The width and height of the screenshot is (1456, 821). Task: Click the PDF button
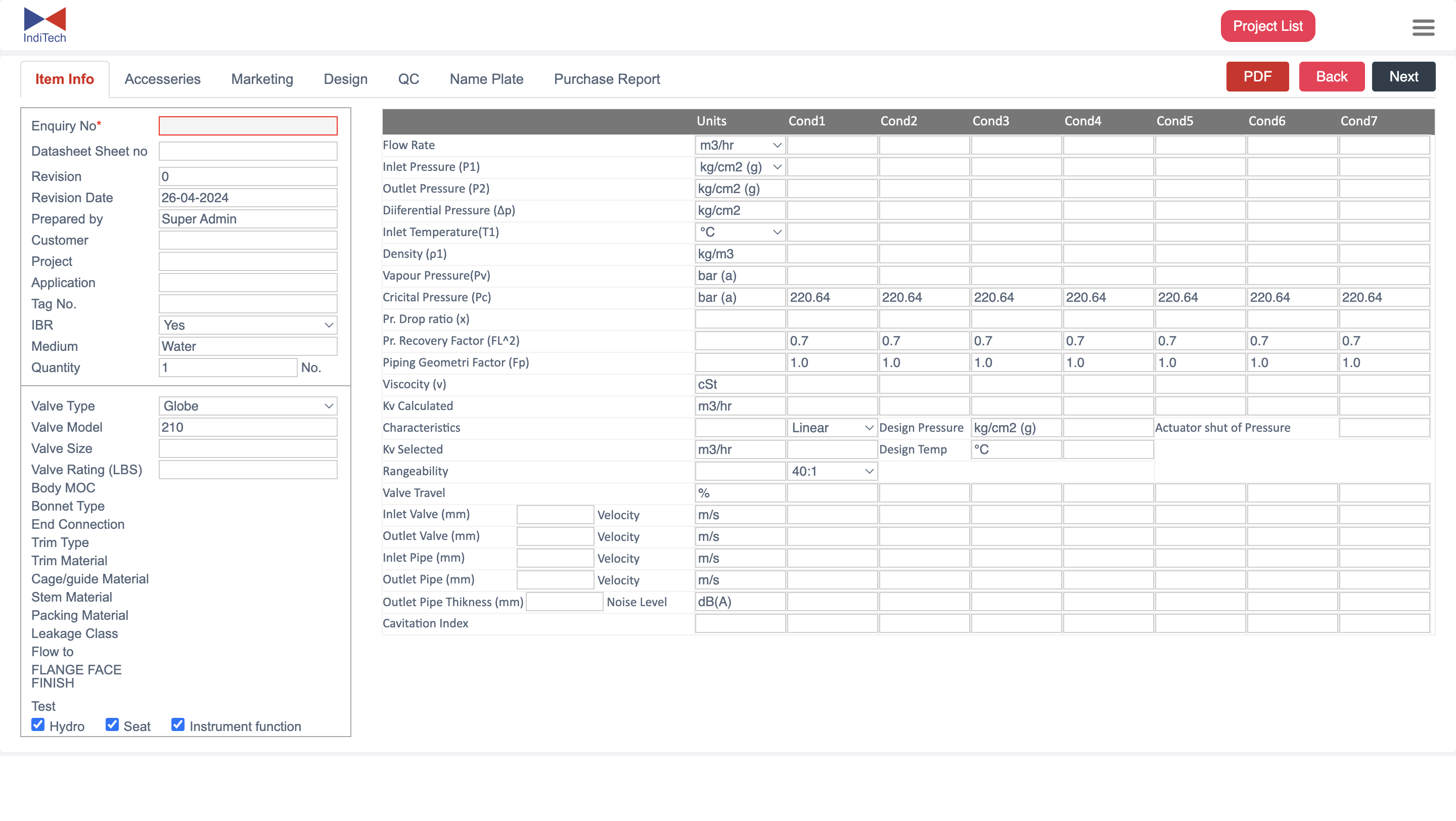coord(1258,76)
